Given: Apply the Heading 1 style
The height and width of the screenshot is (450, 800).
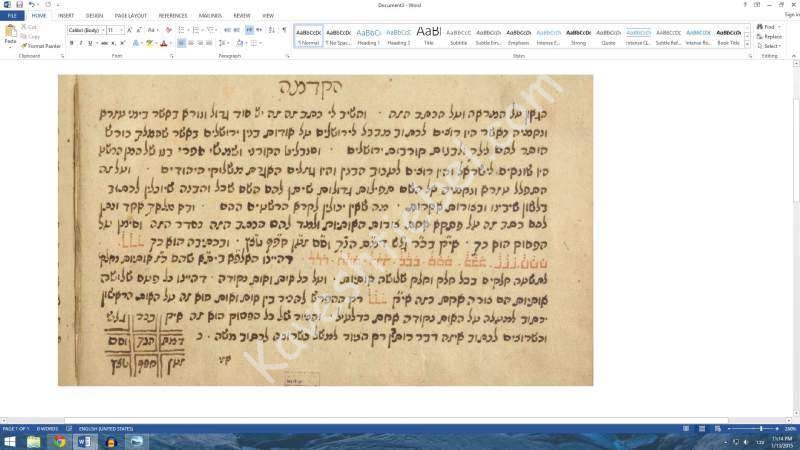Looking at the screenshot, I should [368, 36].
